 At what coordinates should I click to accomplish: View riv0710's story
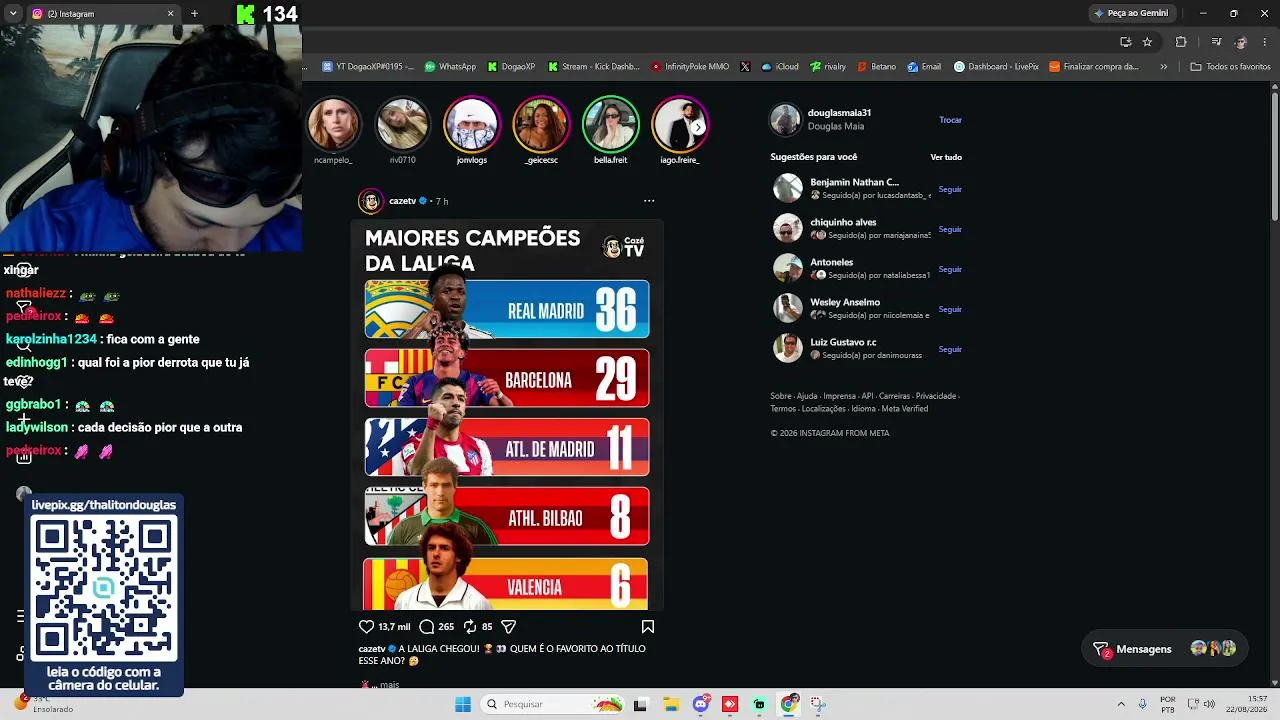point(402,123)
